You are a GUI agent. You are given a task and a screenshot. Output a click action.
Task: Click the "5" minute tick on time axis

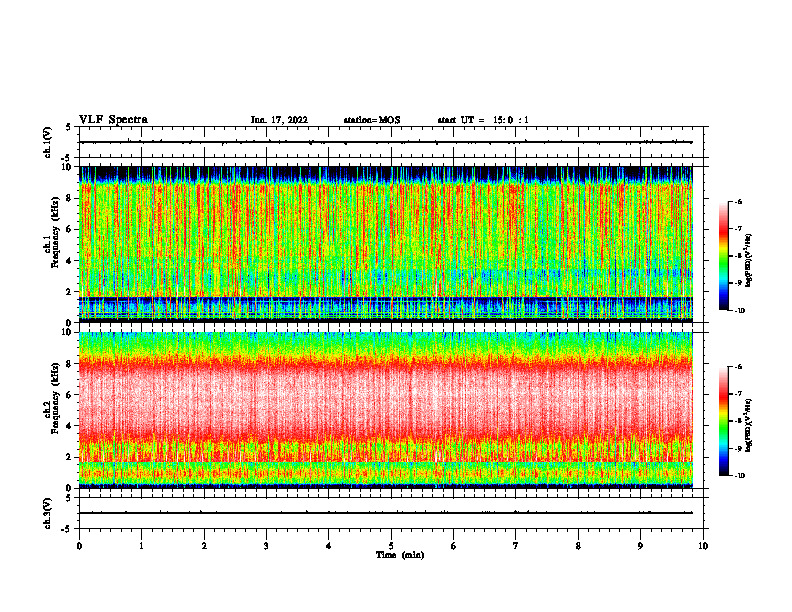[391, 546]
